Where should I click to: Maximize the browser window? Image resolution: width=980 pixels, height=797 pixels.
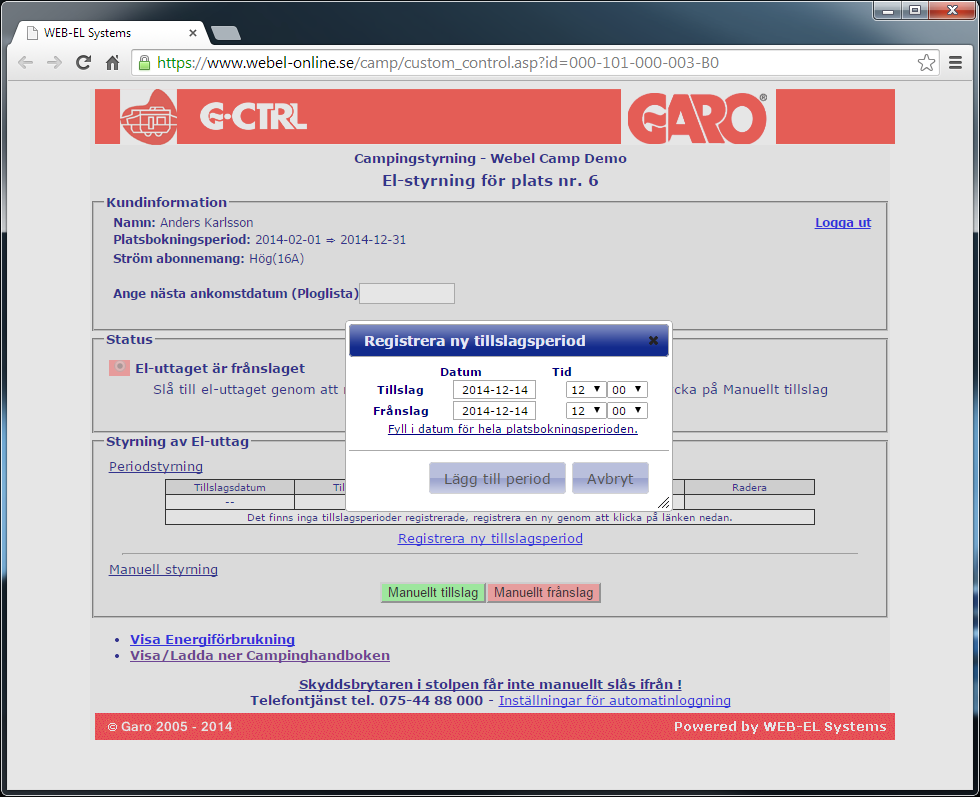(914, 11)
